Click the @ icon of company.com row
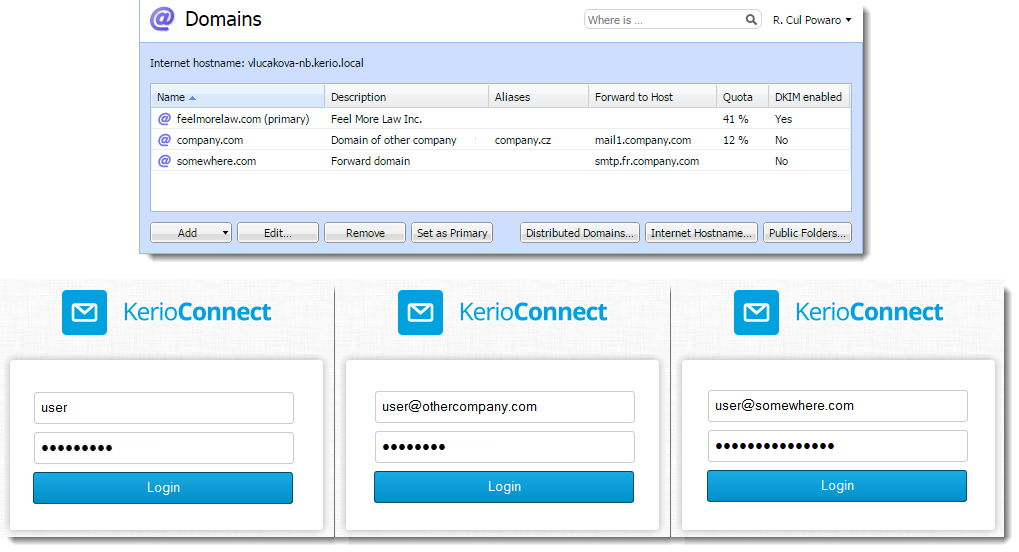The width and height of the screenshot is (1019, 552). coord(164,140)
